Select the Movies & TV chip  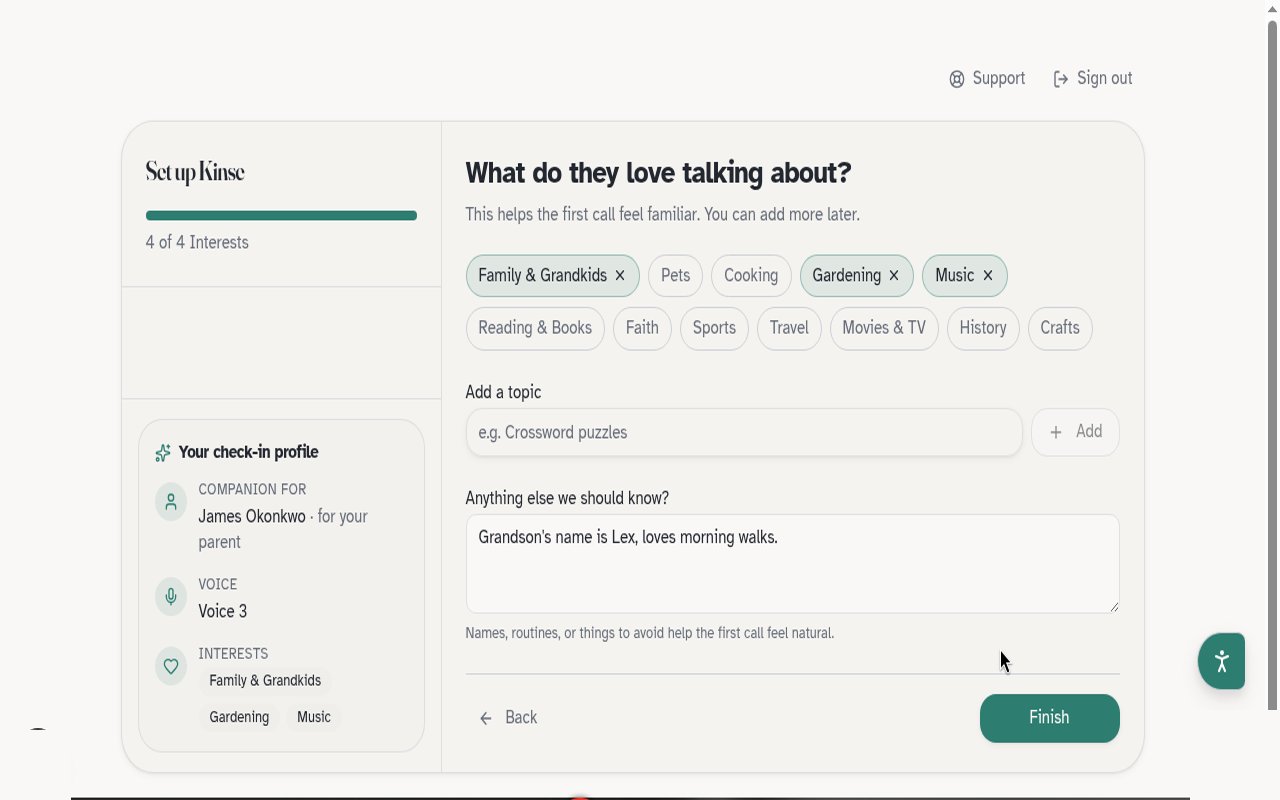[884, 328]
